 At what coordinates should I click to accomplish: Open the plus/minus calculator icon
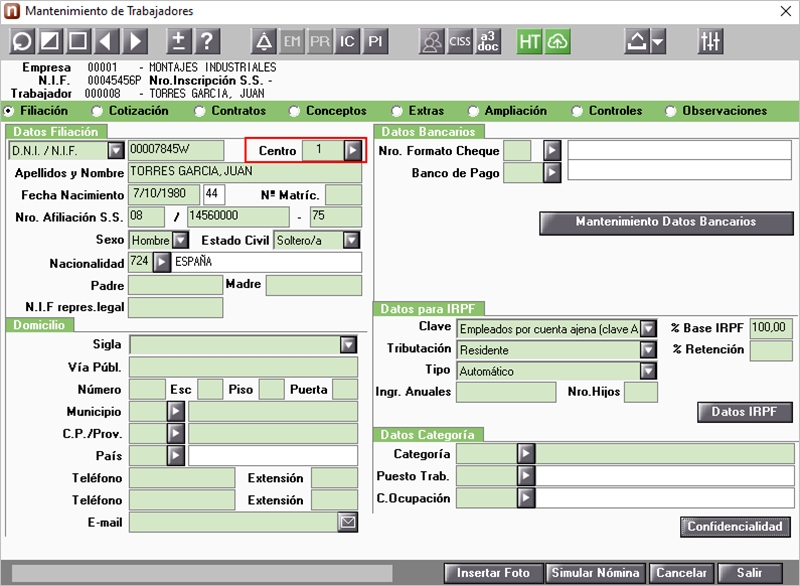tap(178, 41)
